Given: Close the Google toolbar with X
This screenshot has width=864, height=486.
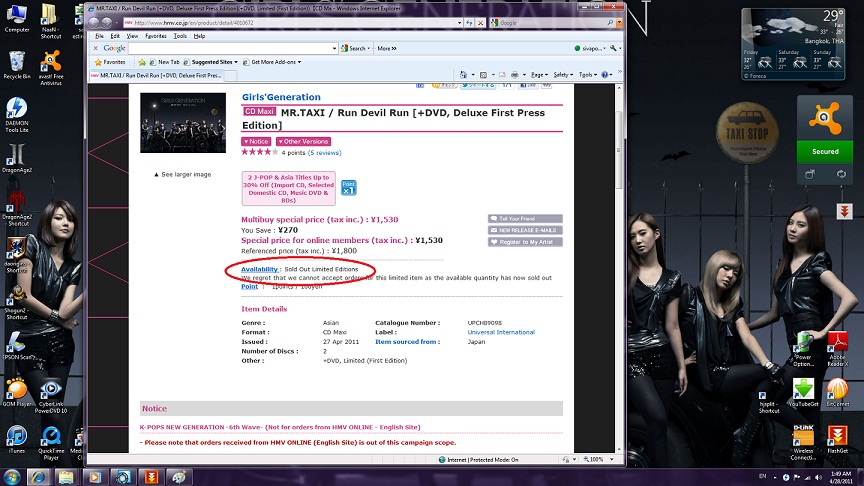Looking at the screenshot, I should point(95,48).
